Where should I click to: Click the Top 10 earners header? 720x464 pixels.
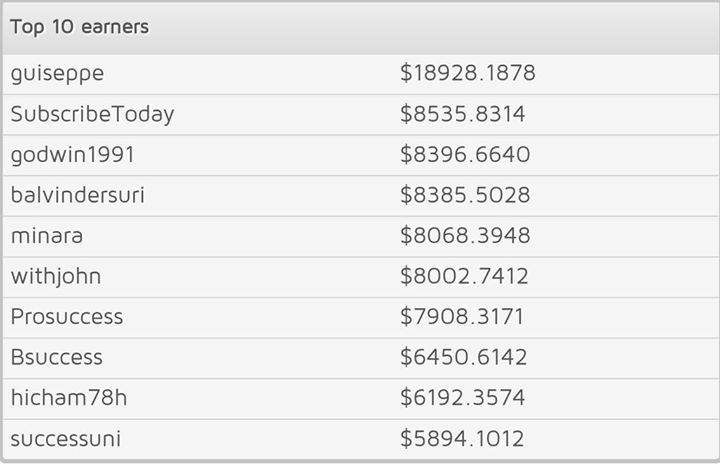pos(80,27)
